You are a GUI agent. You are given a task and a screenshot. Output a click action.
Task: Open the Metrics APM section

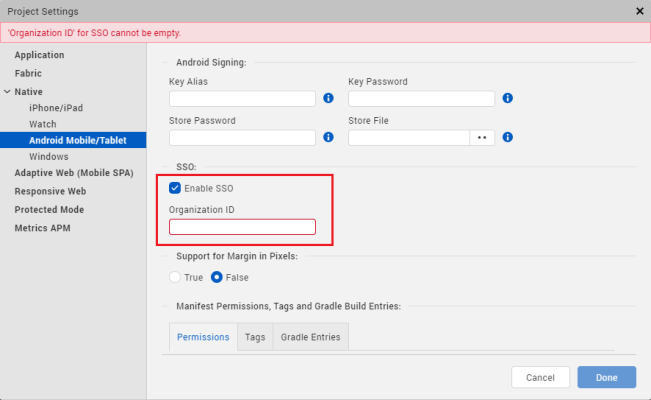tap(42, 228)
